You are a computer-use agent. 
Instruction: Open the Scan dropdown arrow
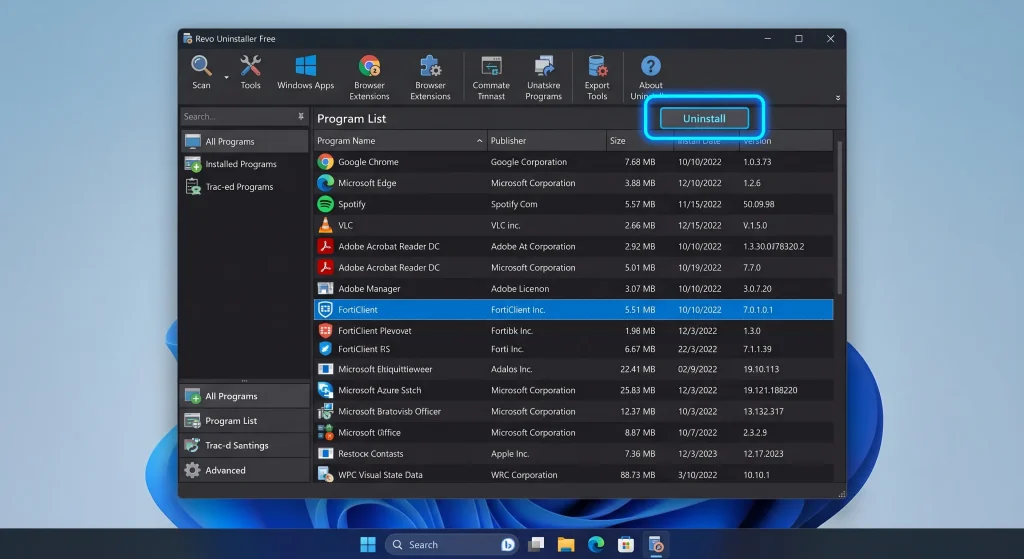[x=227, y=77]
